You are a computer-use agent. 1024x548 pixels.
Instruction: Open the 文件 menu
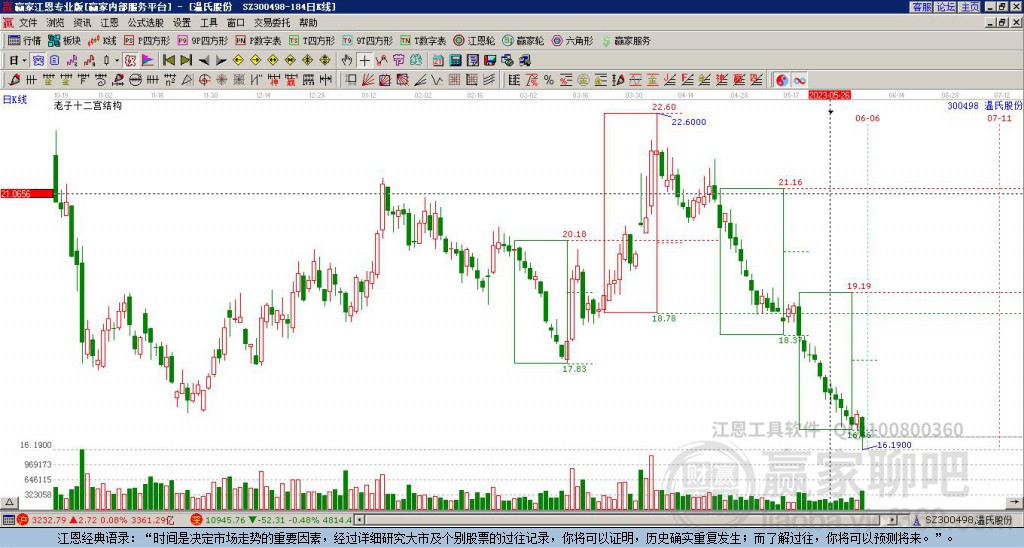coord(28,23)
